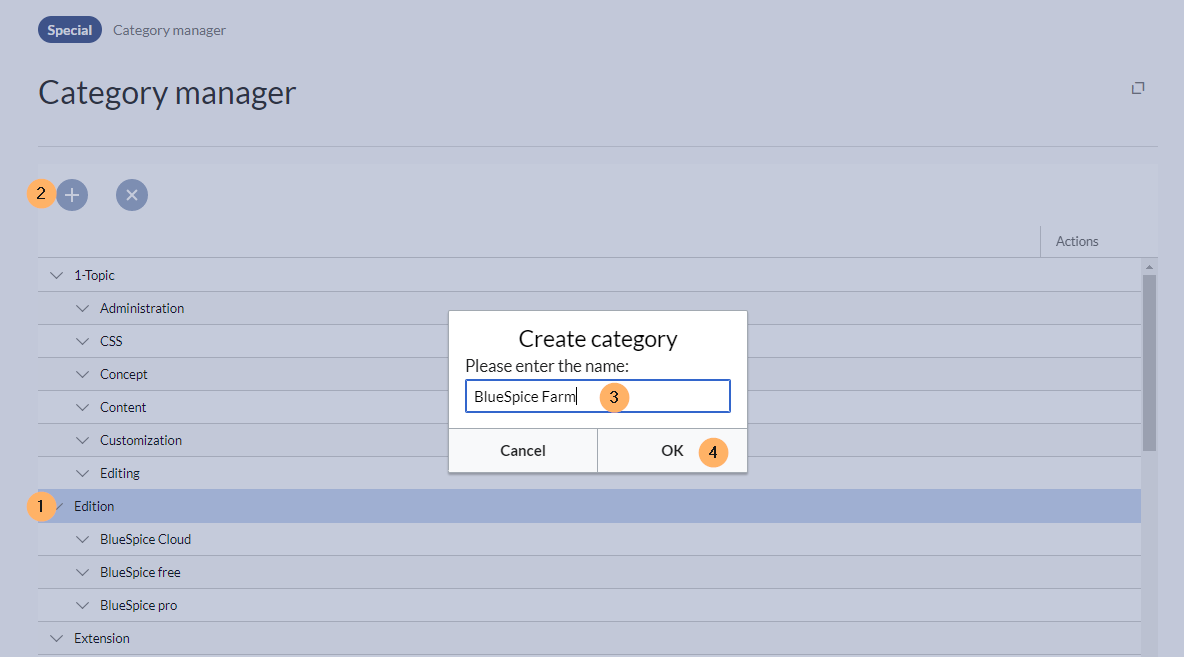1184x657 pixels.
Task: Select the Content tree item
Action: coord(123,407)
